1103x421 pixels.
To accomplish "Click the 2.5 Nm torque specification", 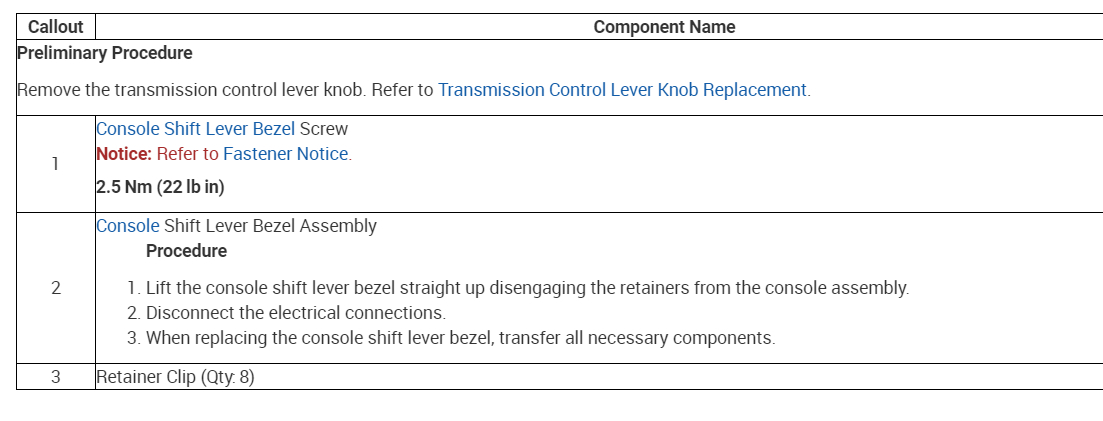I will [x=158, y=187].
